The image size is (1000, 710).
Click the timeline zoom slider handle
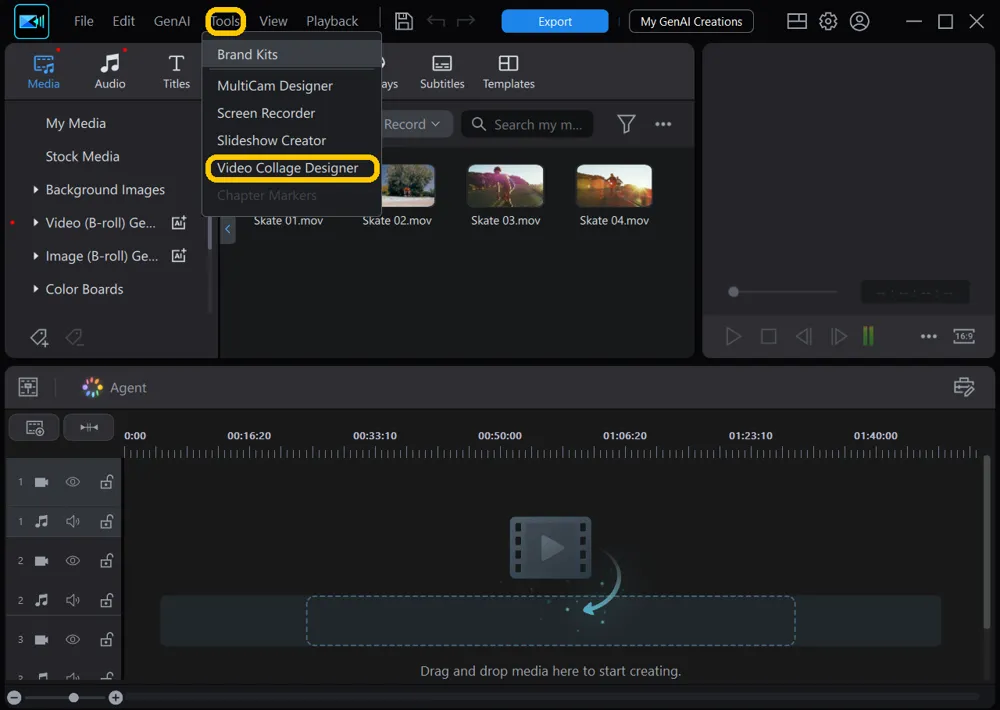[73, 697]
